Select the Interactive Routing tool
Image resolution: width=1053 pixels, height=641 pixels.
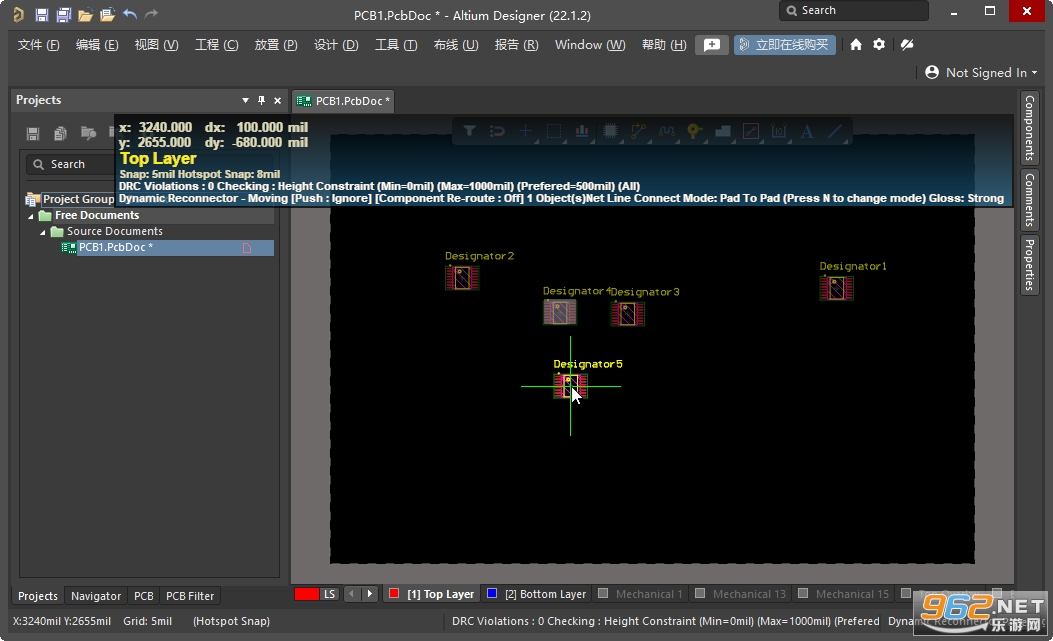pyautogui.click(x=638, y=131)
